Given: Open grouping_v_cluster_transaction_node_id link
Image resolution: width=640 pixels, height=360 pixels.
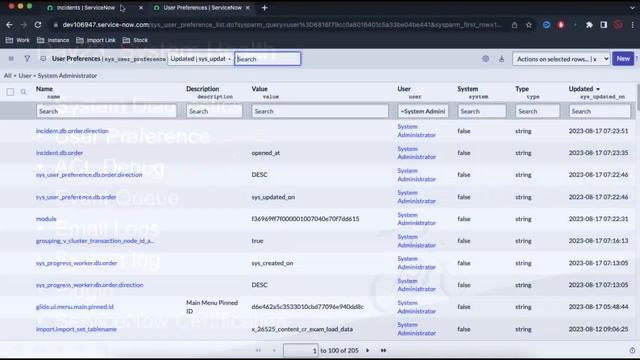Looking at the screenshot, I should point(95,241).
